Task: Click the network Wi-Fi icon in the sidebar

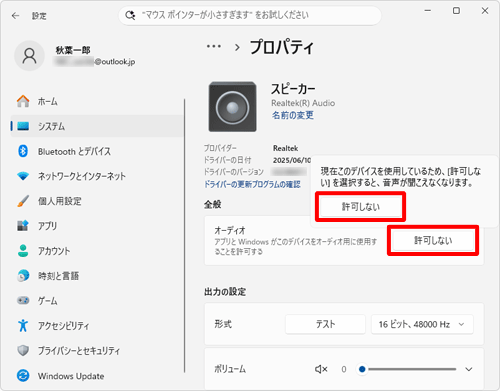Action: tap(23, 176)
